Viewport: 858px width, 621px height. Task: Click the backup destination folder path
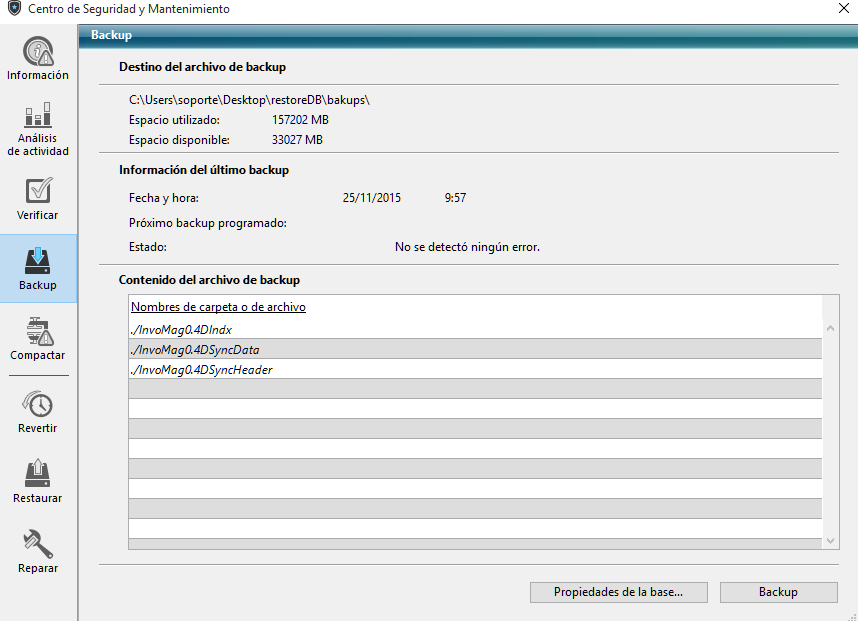click(250, 100)
